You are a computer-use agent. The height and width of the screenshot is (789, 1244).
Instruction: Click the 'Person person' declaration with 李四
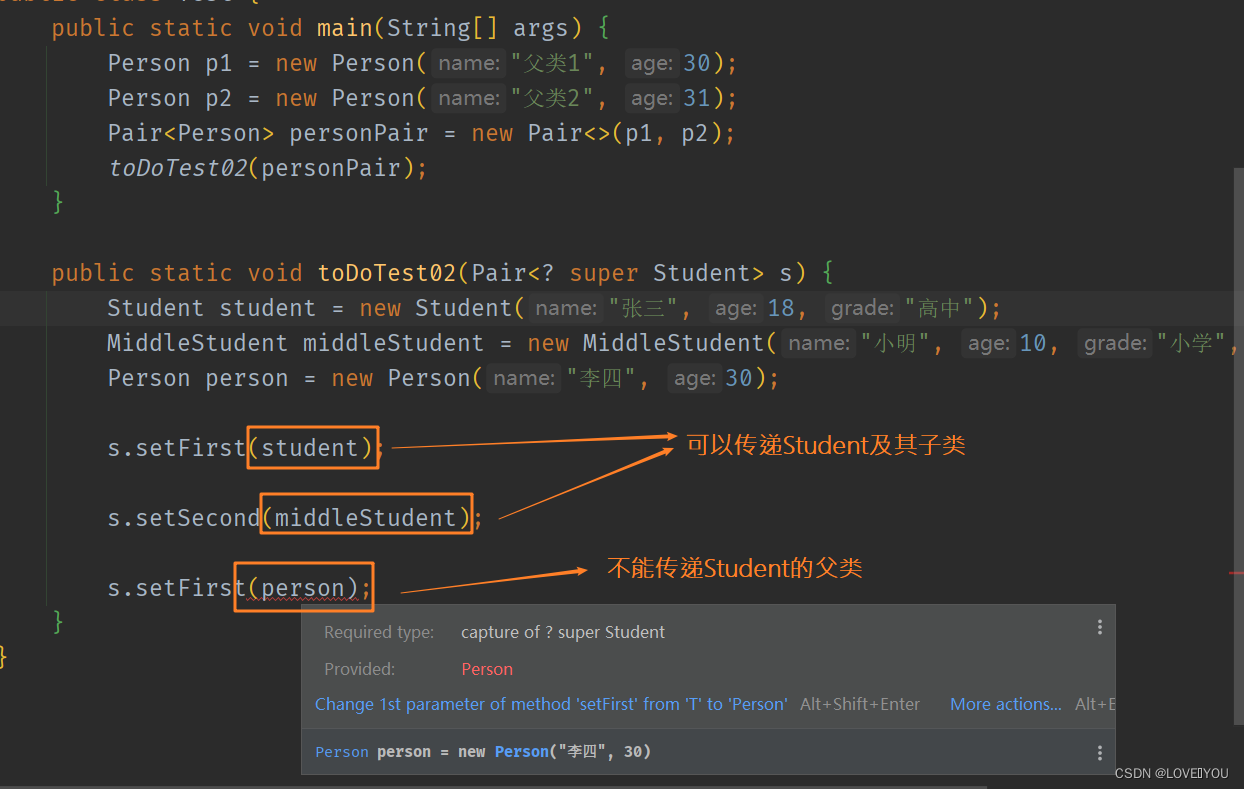[x=443, y=378]
